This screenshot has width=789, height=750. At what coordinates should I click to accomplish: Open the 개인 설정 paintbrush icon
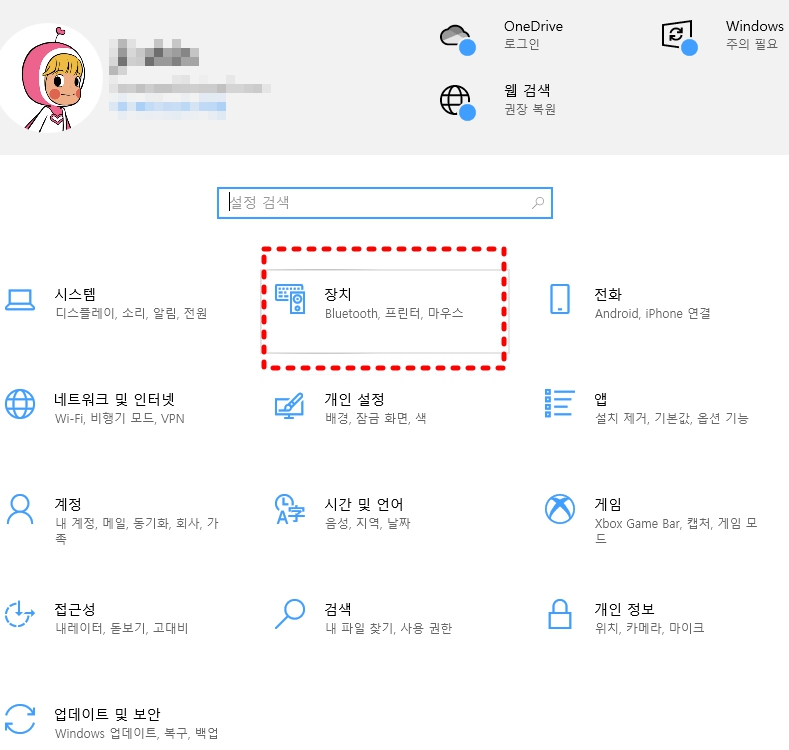289,406
